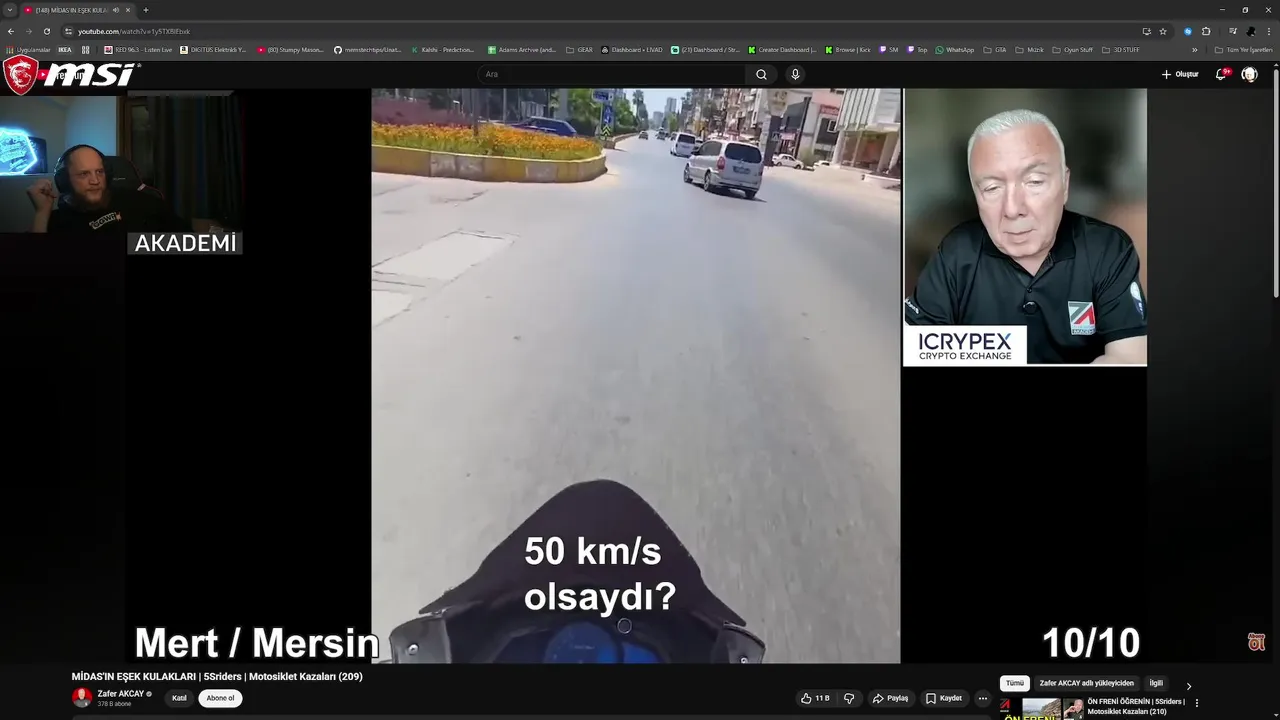Viewport: 1280px width, 720px height.
Task: Open Müzik bookmark folder
Action: [1029, 49]
